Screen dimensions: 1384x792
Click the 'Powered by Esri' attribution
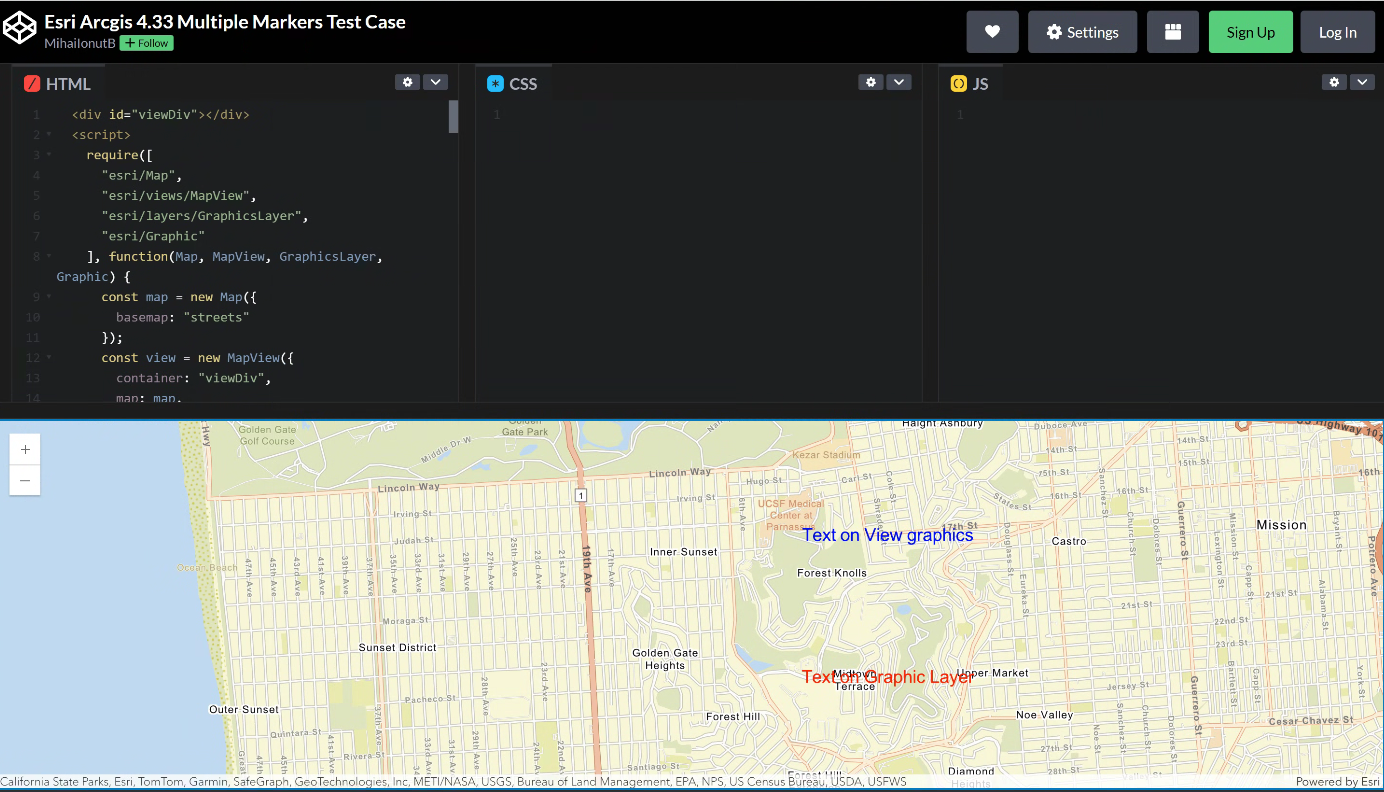point(1339,782)
